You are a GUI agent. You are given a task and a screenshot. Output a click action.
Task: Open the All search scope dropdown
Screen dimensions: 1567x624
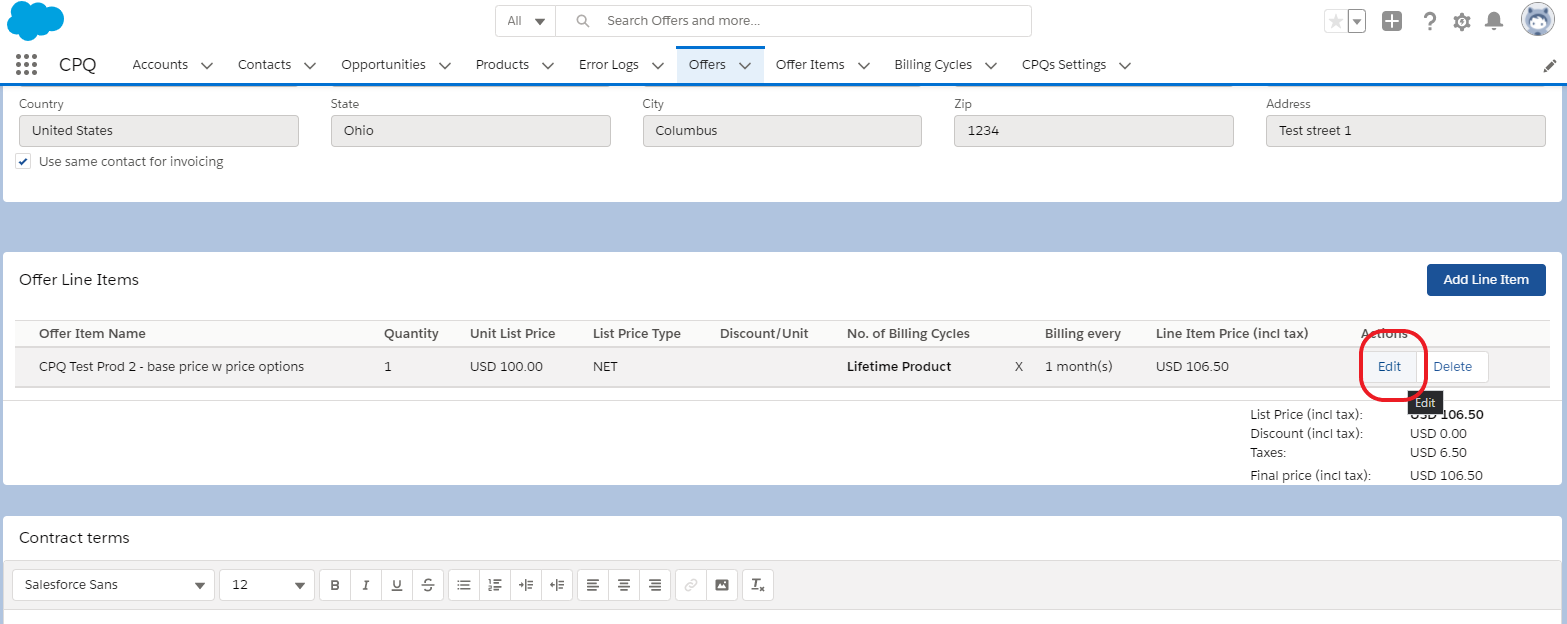point(526,21)
